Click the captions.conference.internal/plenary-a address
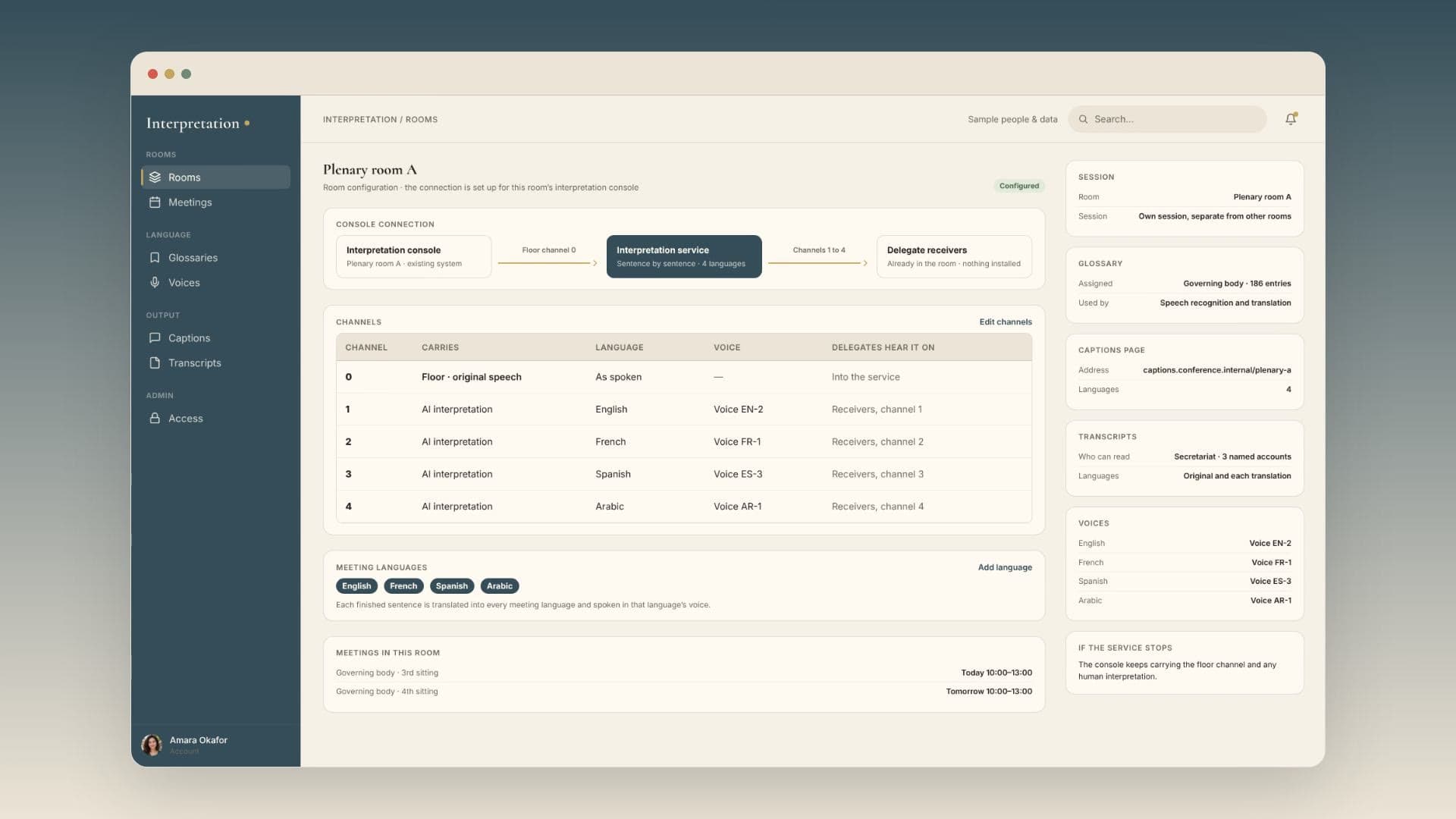 [1216, 370]
